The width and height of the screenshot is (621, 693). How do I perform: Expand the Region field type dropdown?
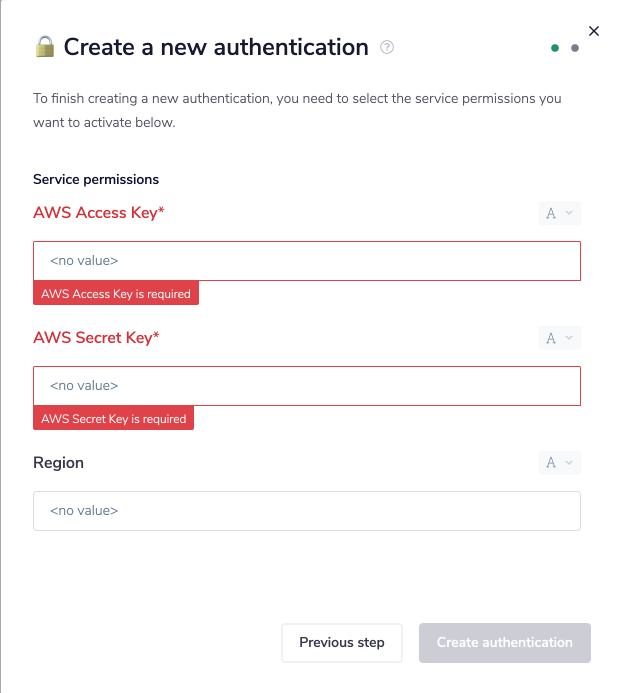pos(559,463)
